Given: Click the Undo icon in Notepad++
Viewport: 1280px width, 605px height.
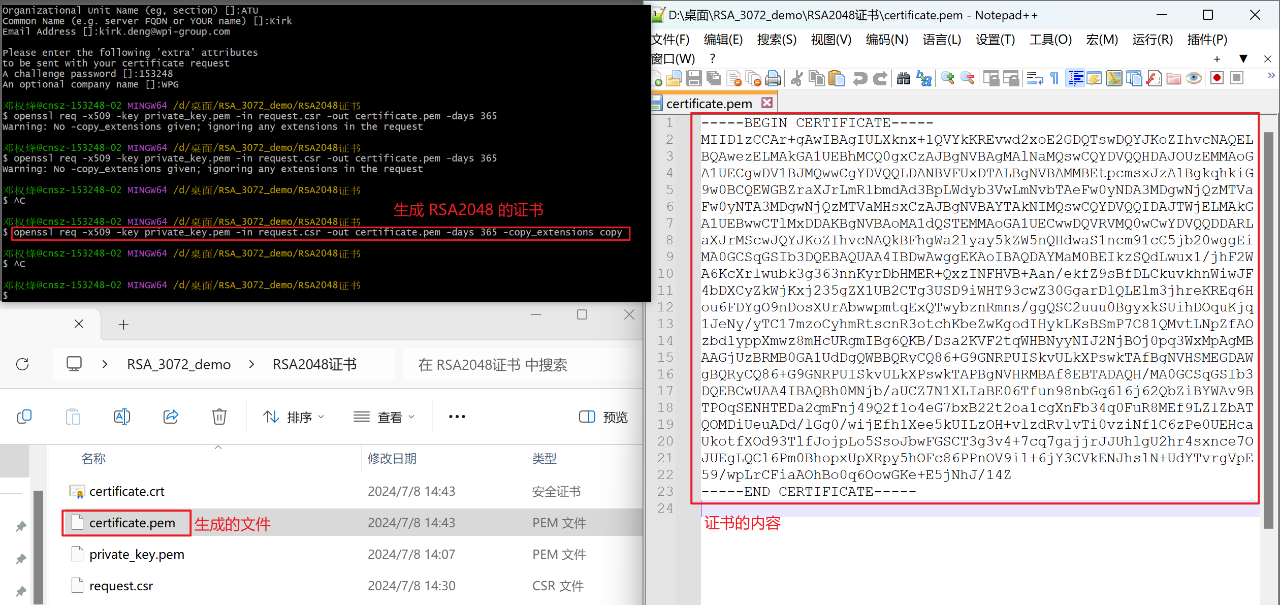Looking at the screenshot, I should 861,77.
